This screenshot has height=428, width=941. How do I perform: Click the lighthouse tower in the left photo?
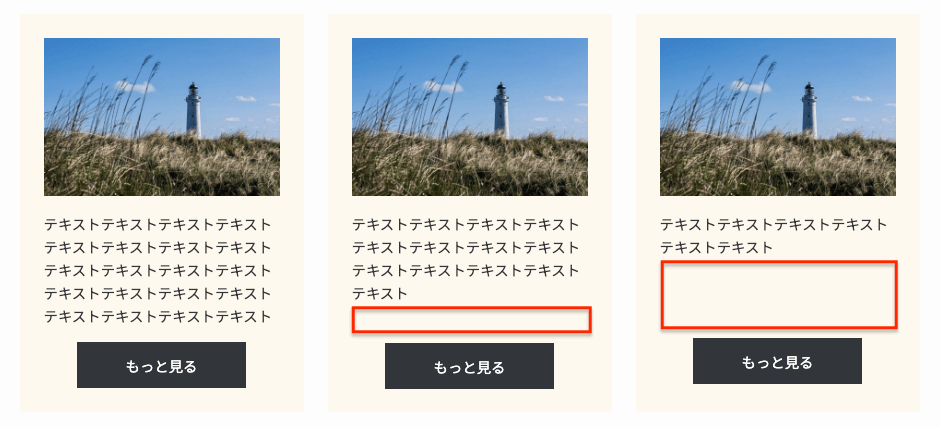(193, 110)
